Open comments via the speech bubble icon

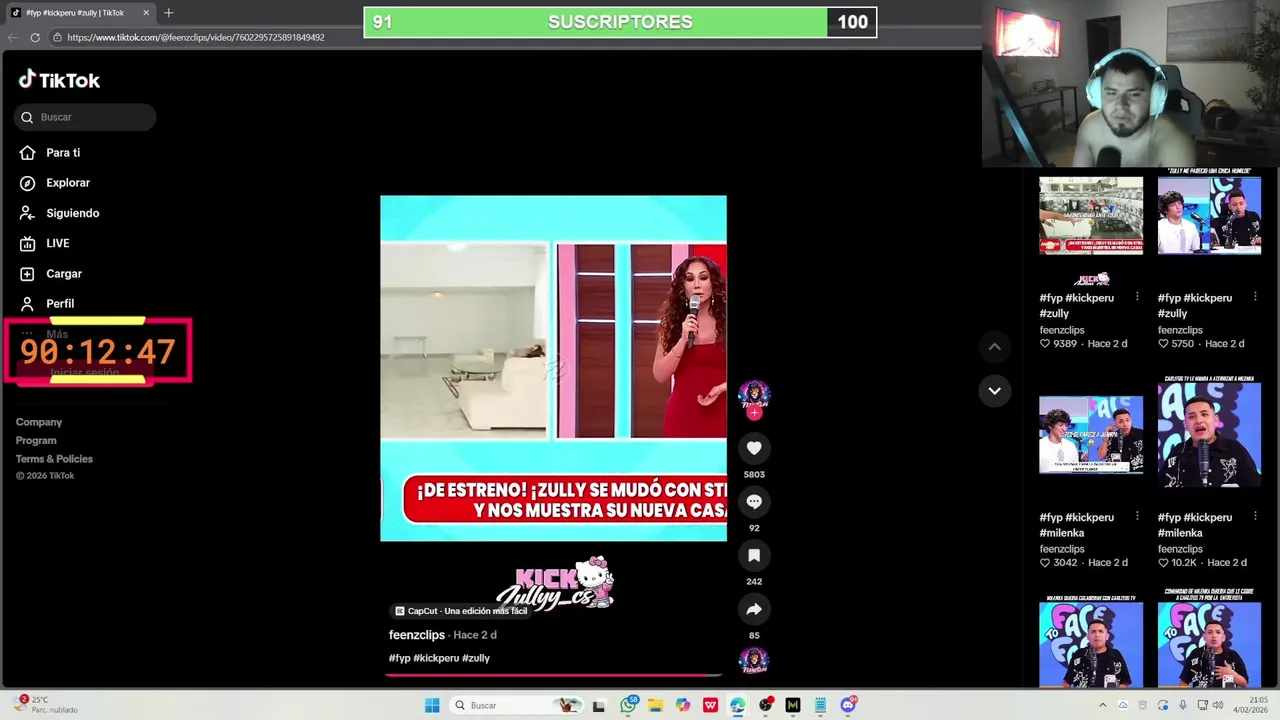[754, 502]
